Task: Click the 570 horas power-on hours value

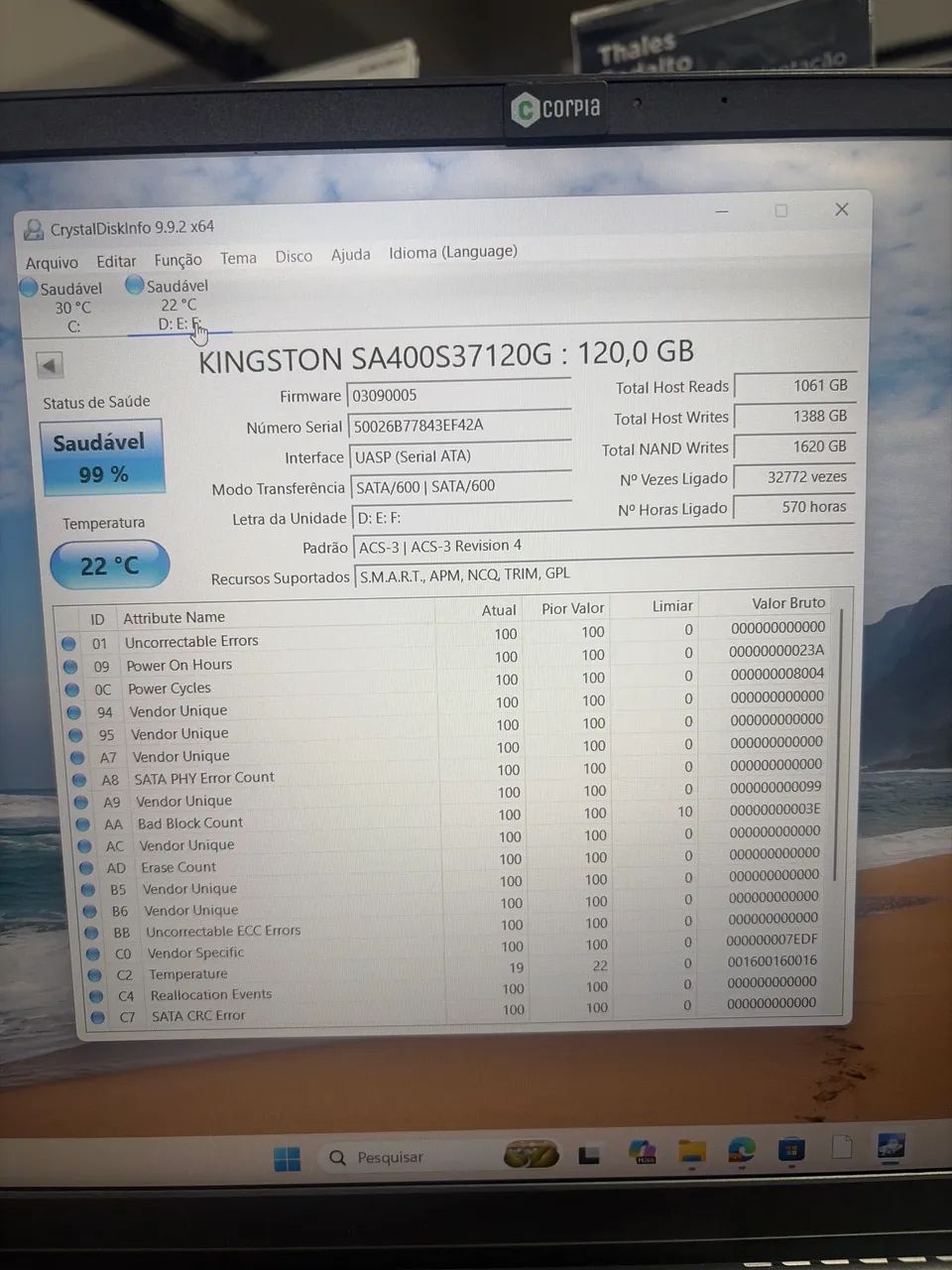Action: pos(793,507)
